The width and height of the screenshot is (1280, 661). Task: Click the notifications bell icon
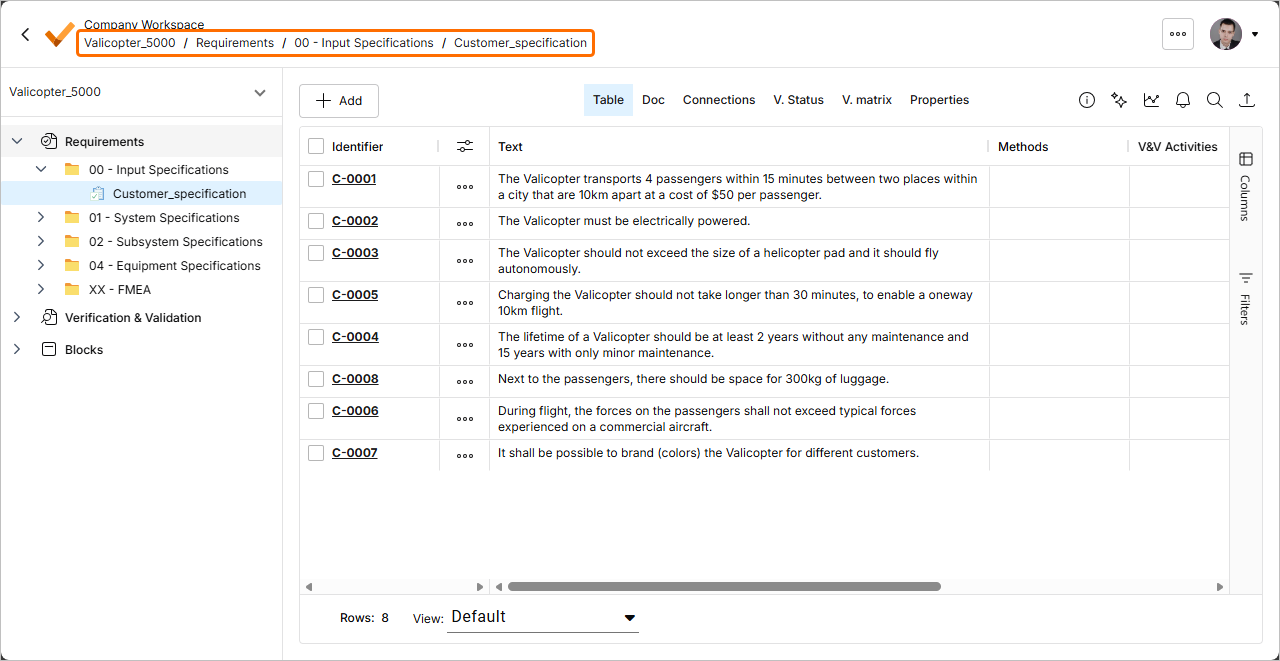pyautogui.click(x=1183, y=100)
